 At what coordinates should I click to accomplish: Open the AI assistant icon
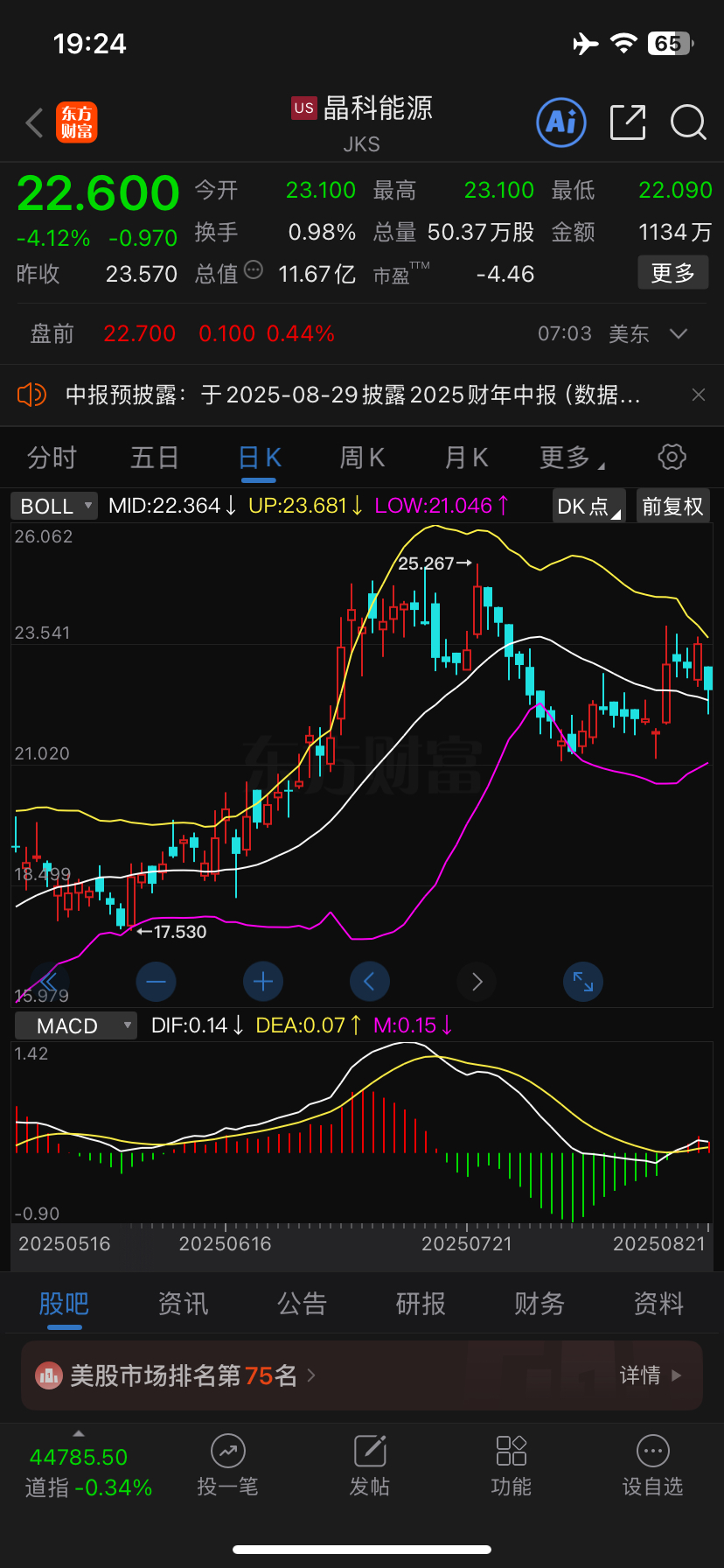560,122
